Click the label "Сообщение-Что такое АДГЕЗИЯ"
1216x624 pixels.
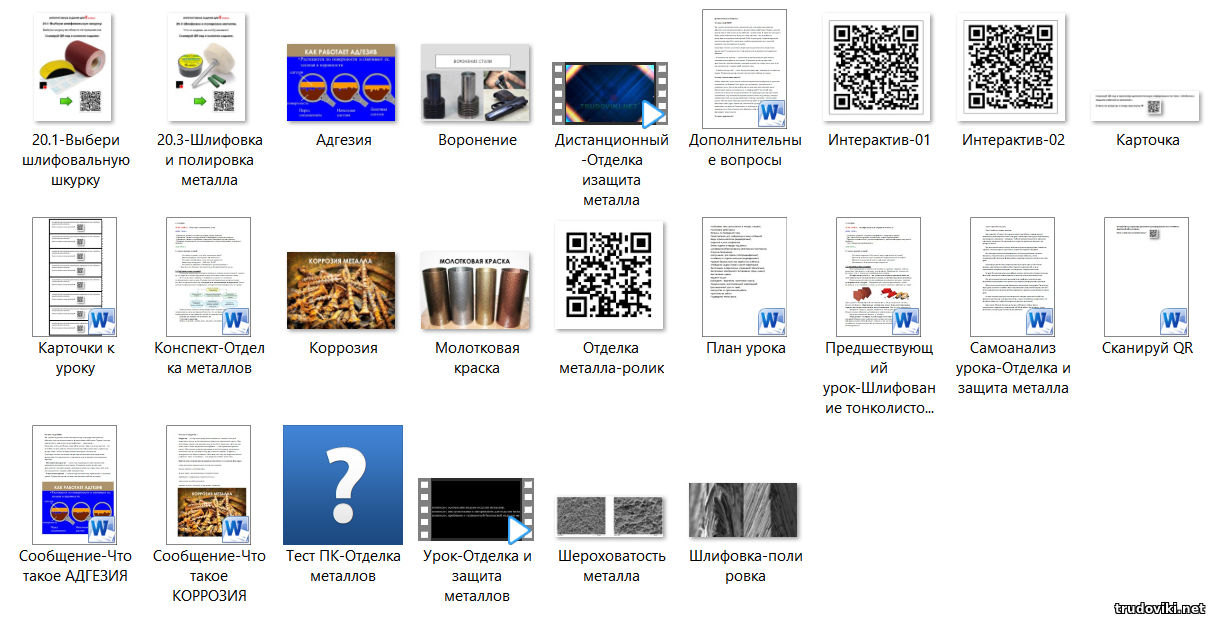[76, 566]
